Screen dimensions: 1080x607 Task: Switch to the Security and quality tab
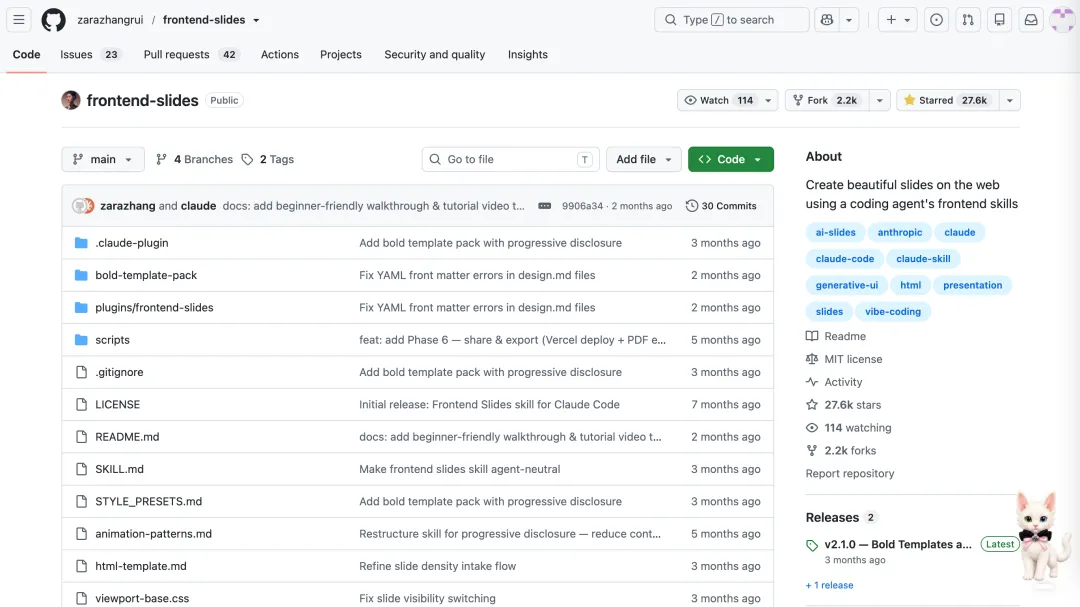pyautogui.click(x=435, y=54)
